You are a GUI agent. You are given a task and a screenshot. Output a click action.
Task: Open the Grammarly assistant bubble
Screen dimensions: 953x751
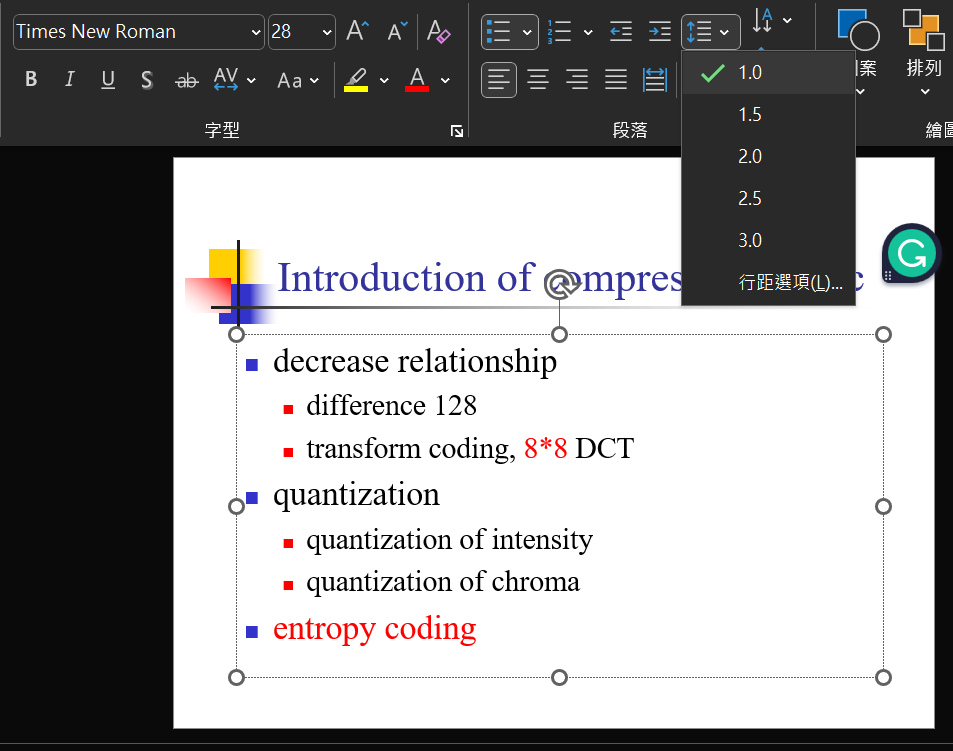tap(909, 254)
